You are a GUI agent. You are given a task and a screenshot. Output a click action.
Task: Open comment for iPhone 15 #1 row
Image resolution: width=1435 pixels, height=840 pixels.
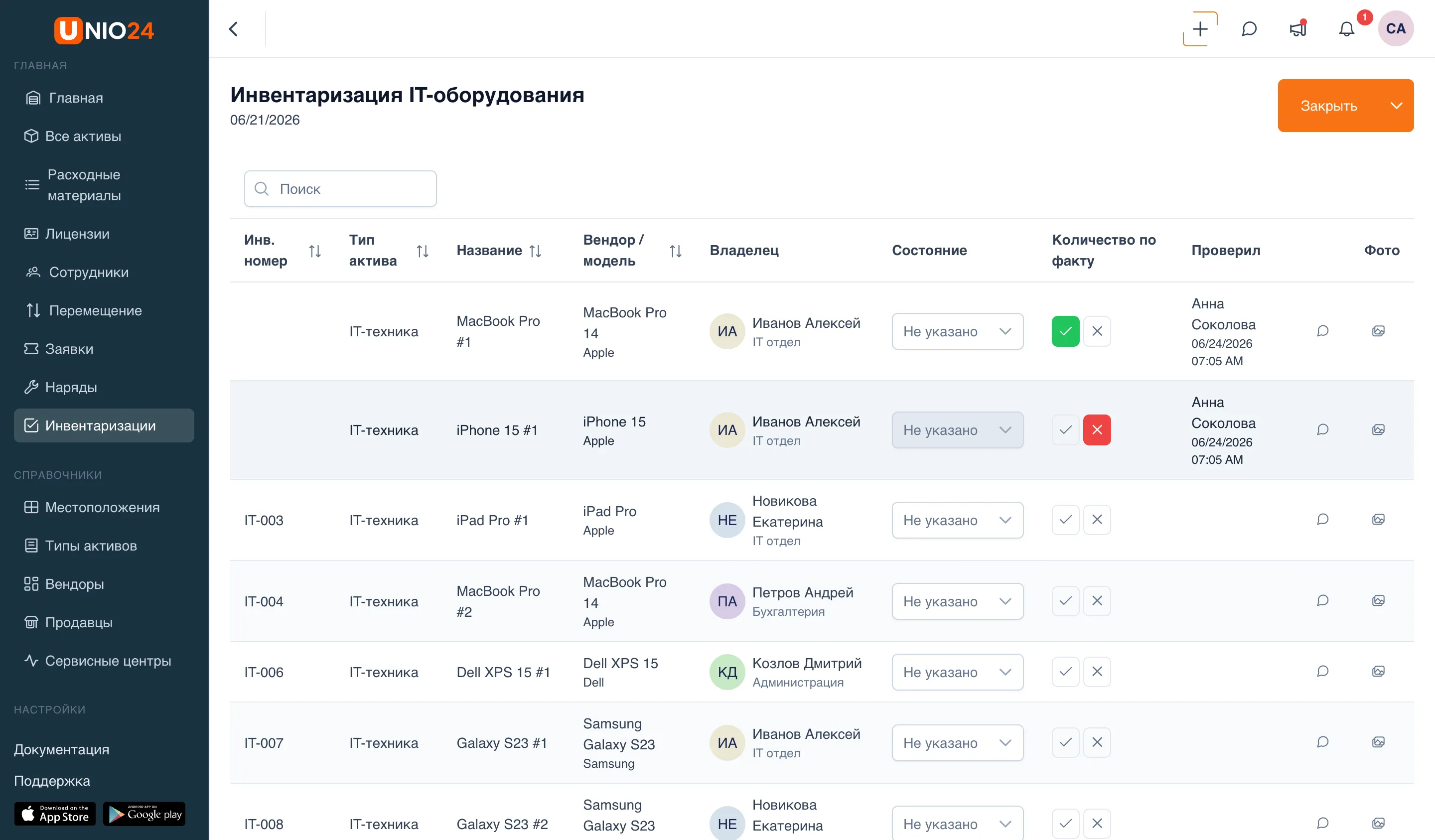click(1322, 429)
